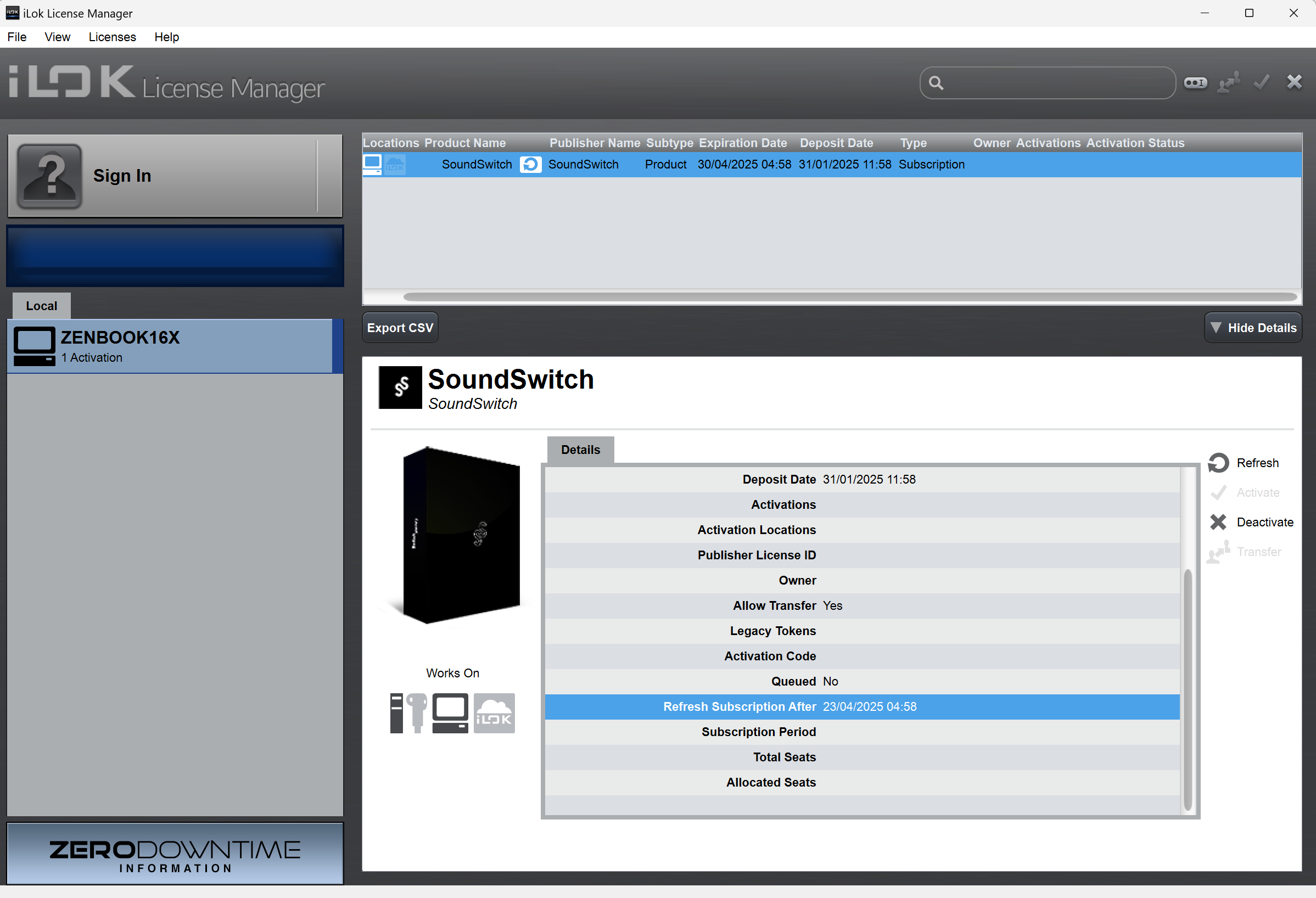1316x898 pixels.
Task: Click the '1 Activation' text under ZENBOOK16X
Action: pos(92,358)
